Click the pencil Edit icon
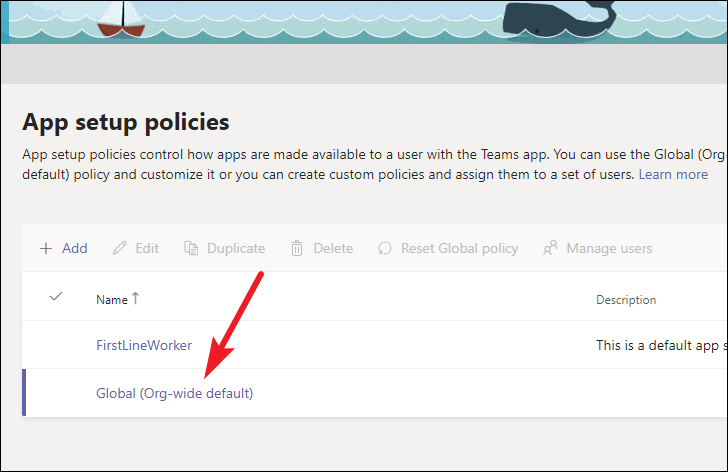 click(x=119, y=248)
